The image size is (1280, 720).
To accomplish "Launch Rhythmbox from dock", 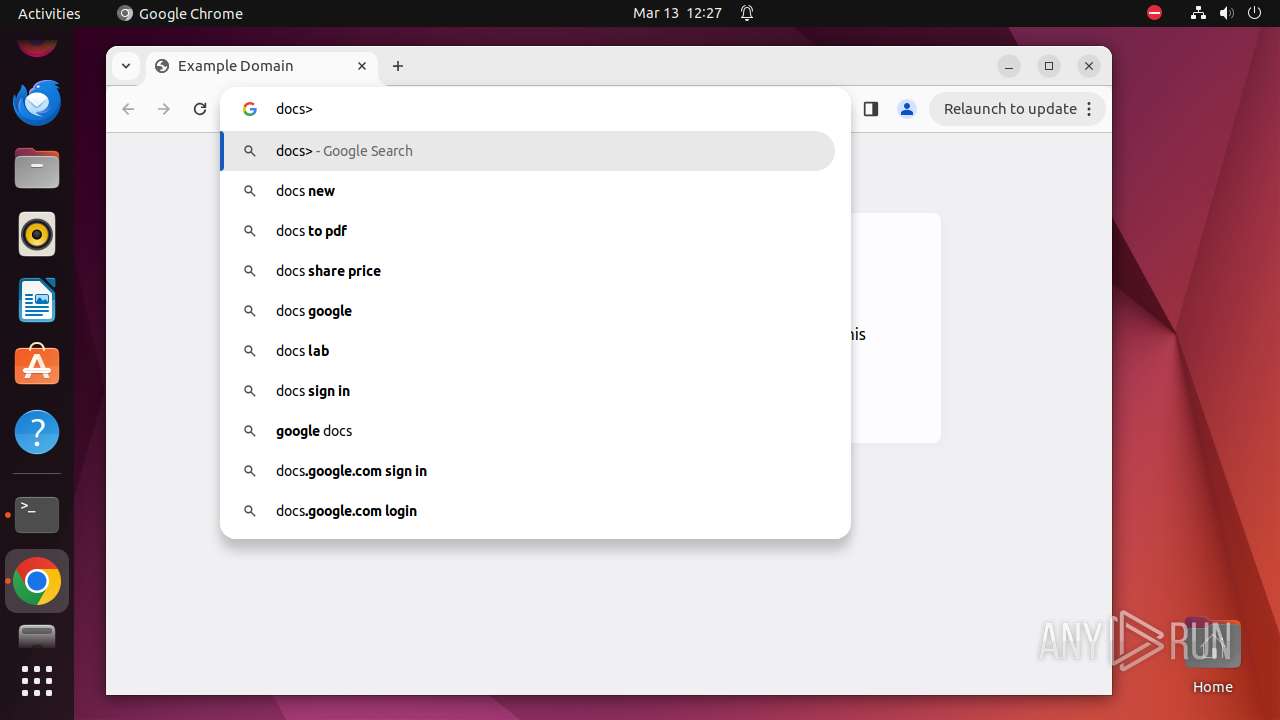I will coord(37,234).
